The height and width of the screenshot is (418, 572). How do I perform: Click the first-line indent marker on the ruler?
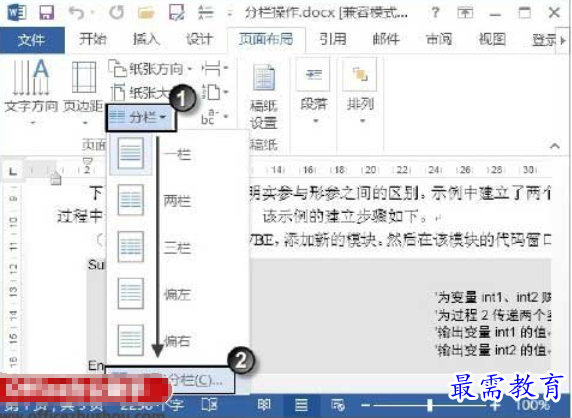coord(88,160)
